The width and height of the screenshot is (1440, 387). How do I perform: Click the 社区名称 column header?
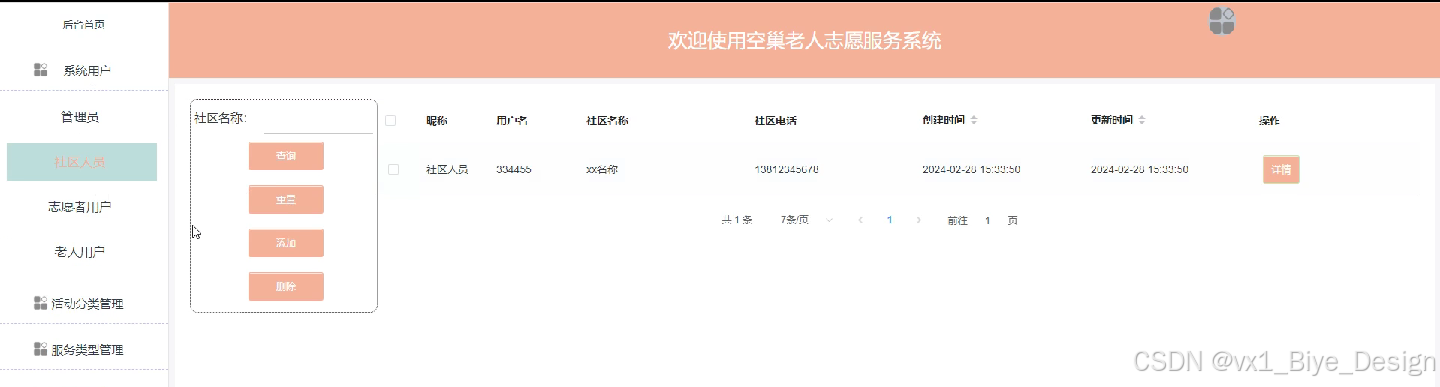[x=607, y=120]
